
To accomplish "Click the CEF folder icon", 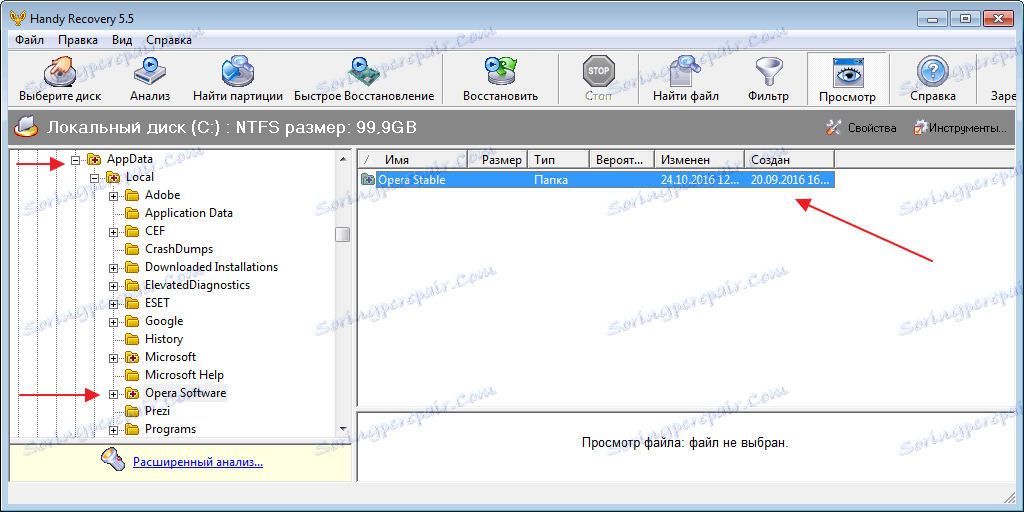I will [133, 231].
